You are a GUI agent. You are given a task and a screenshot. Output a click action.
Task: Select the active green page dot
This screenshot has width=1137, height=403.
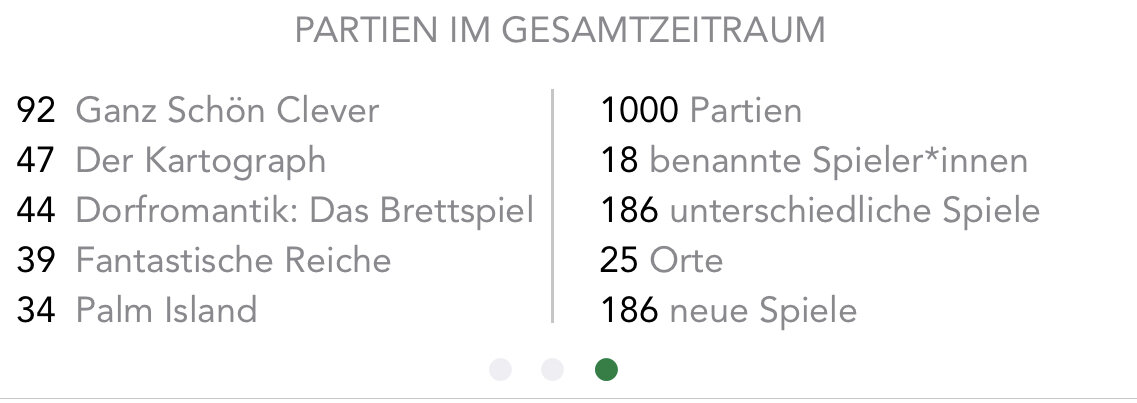[x=605, y=370]
